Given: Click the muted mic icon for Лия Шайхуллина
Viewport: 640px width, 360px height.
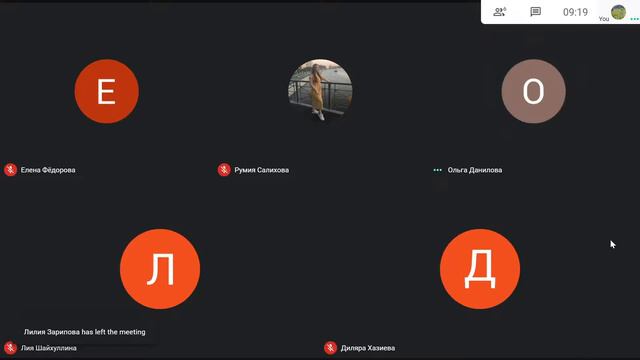Looking at the screenshot, I should 11,348.
